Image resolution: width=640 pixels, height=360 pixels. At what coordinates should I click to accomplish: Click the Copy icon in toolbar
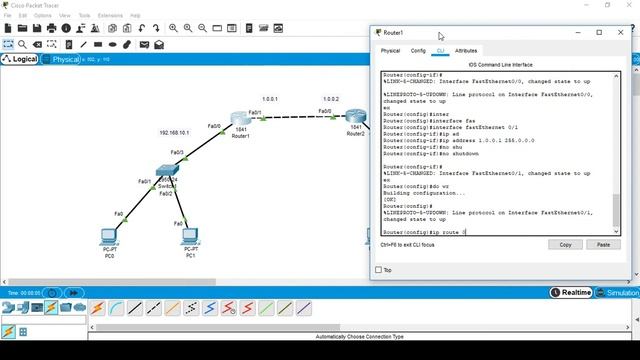click(112, 28)
